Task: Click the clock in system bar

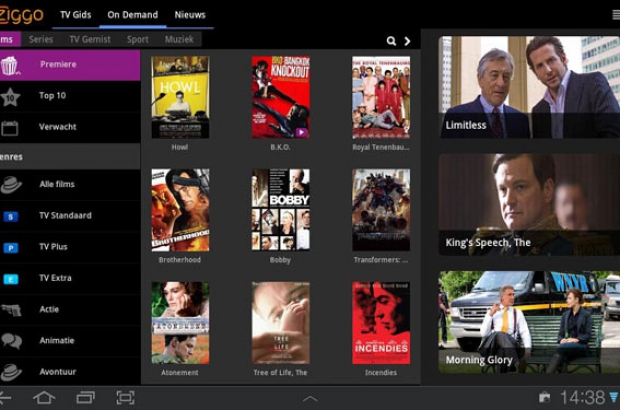Action: pyautogui.click(x=581, y=398)
